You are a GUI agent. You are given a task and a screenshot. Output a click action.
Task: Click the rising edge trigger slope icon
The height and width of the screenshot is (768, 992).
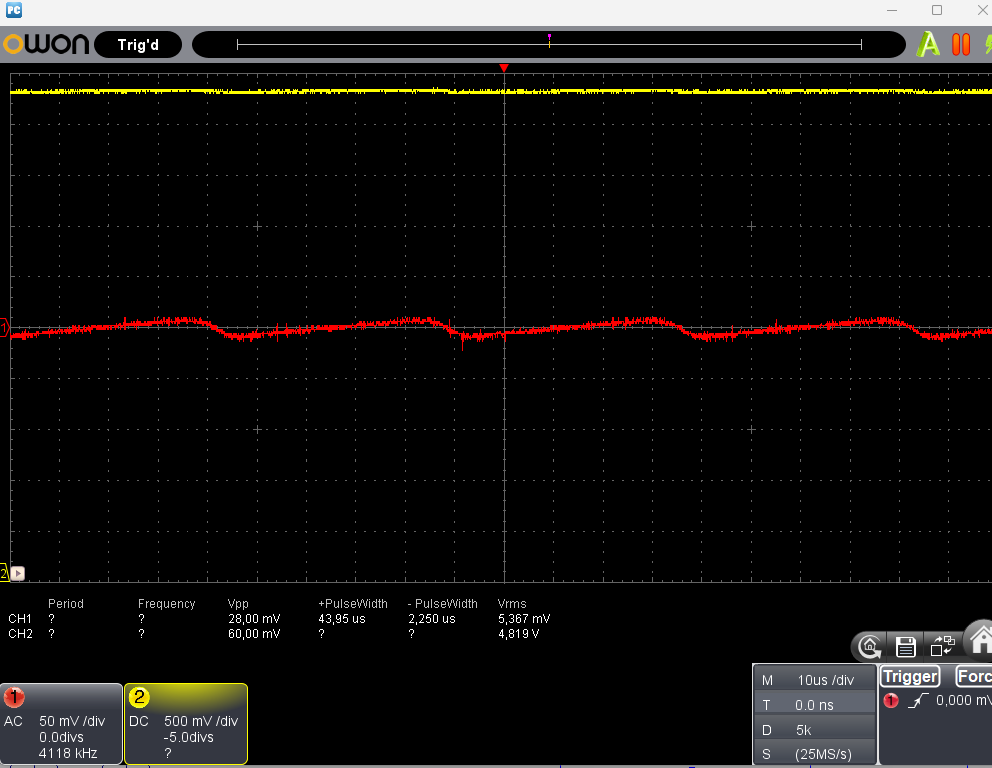coord(918,700)
